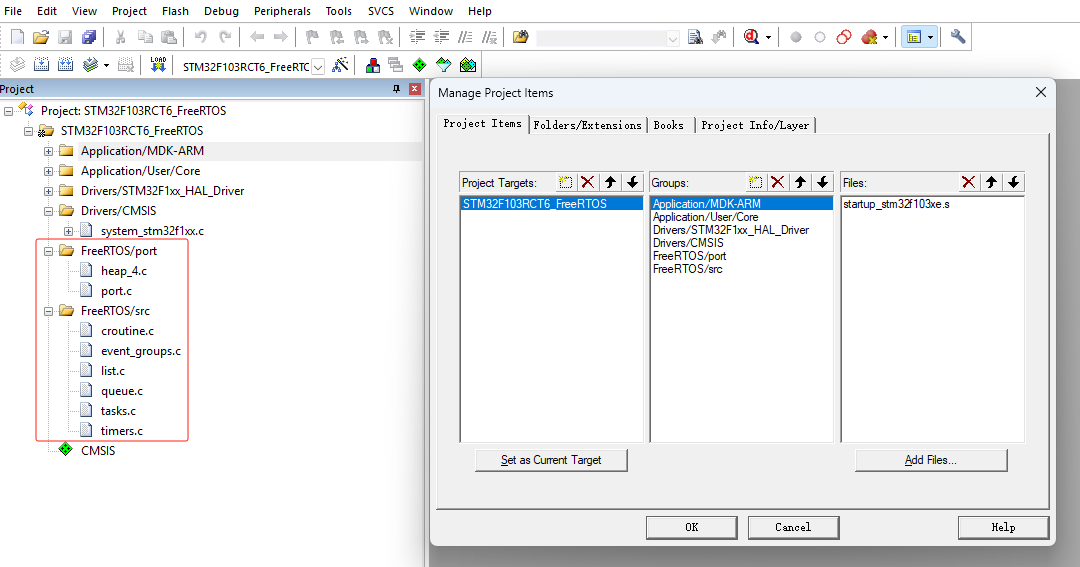Create a new file from the toolbar
Screen dimensions: 1080x567
pyautogui.click(x=17, y=37)
